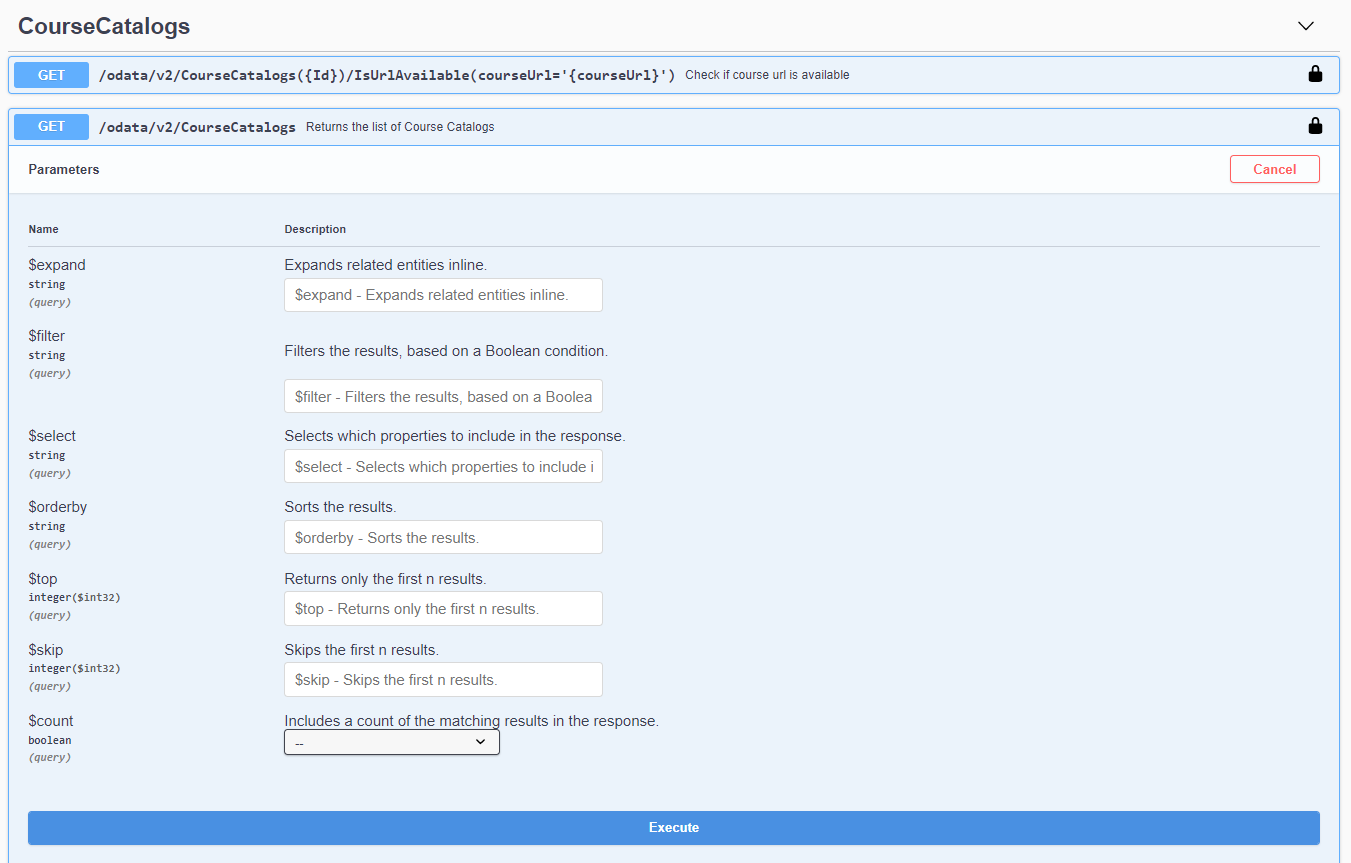Click the $top integer input field

click(x=443, y=609)
